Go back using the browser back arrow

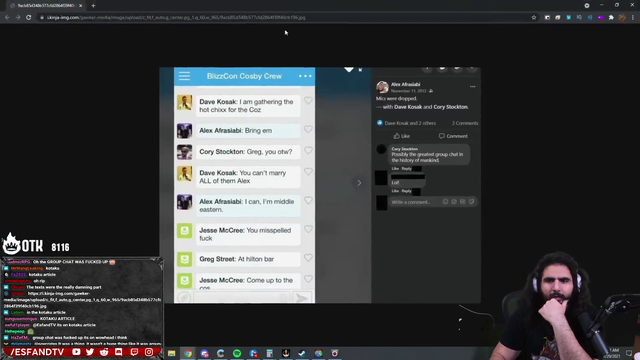pyautogui.click(x=7, y=18)
